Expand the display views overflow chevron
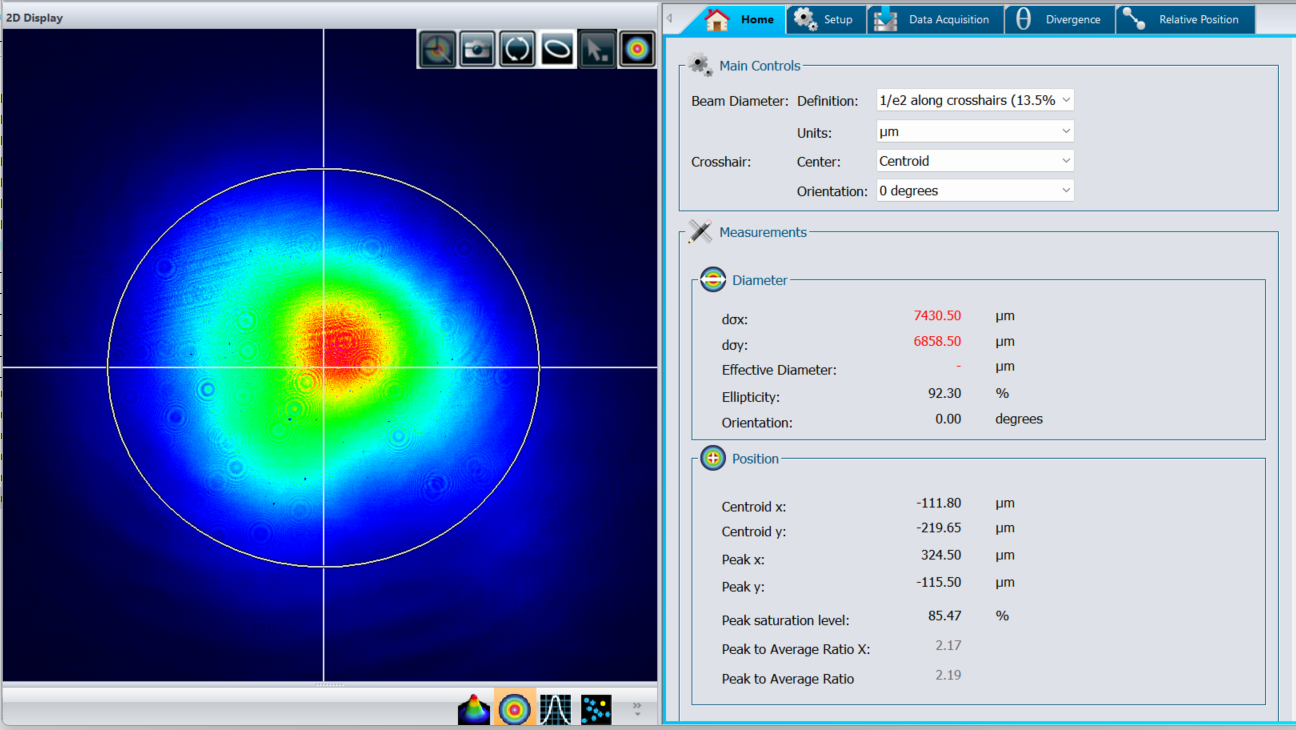This screenshot has height=730, width=1296. coord(637,709)
